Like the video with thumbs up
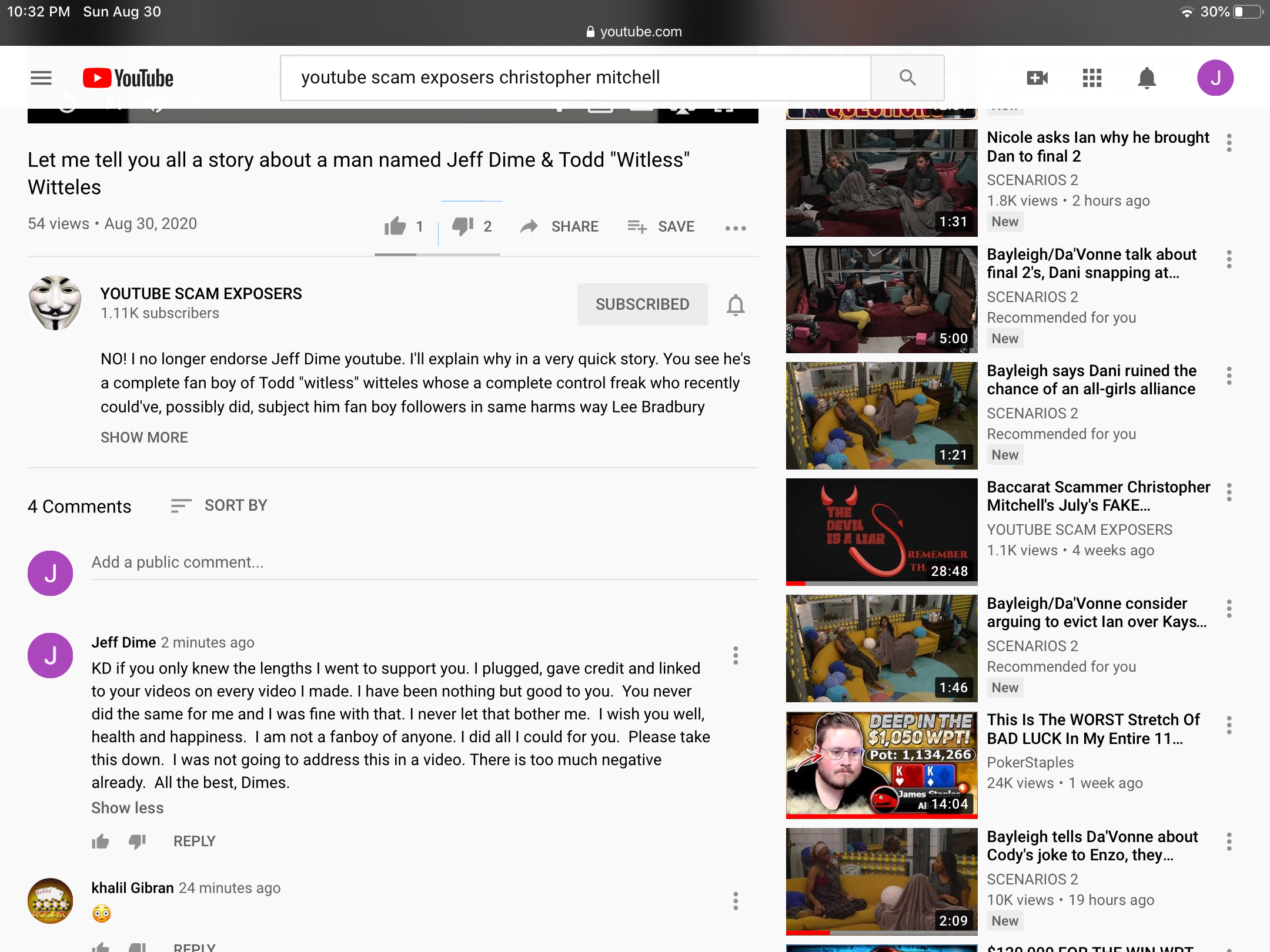The image size is (1270, 952). 395,226
